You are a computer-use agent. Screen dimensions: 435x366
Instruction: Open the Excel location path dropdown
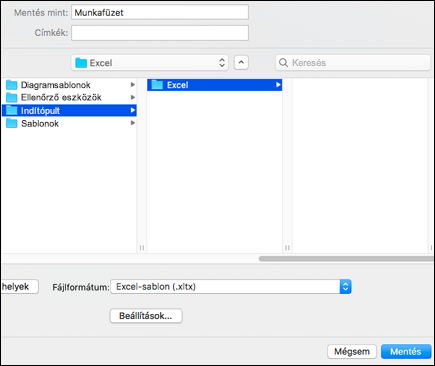click(x=150, y=63)
